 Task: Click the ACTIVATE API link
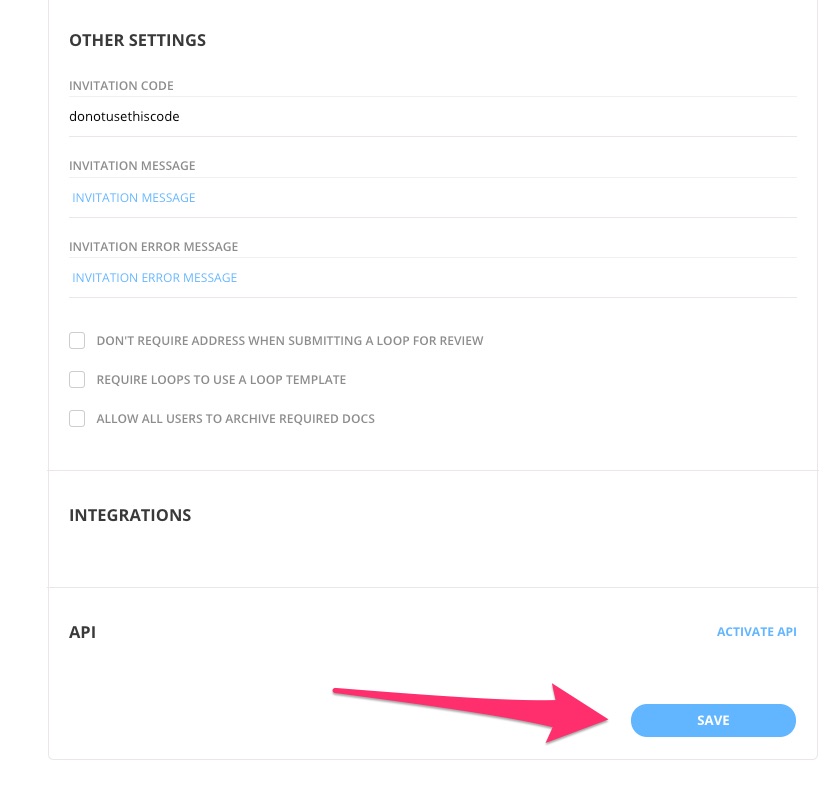pos(756,631)
